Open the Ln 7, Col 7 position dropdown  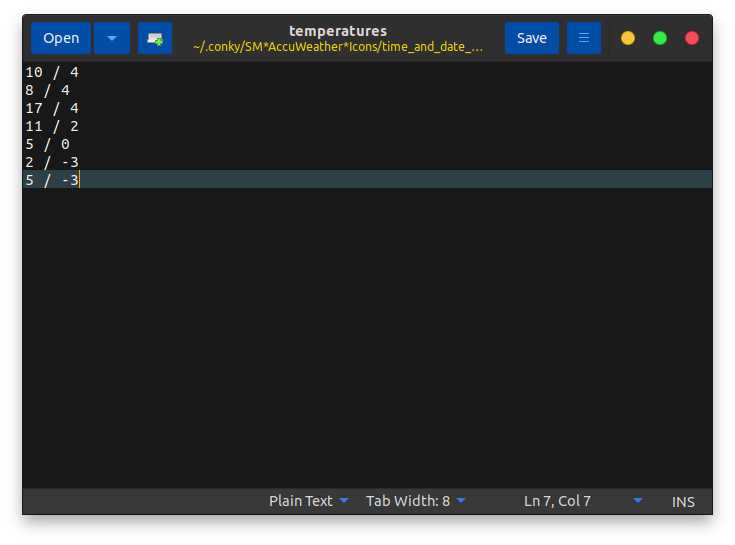[583, 501]
